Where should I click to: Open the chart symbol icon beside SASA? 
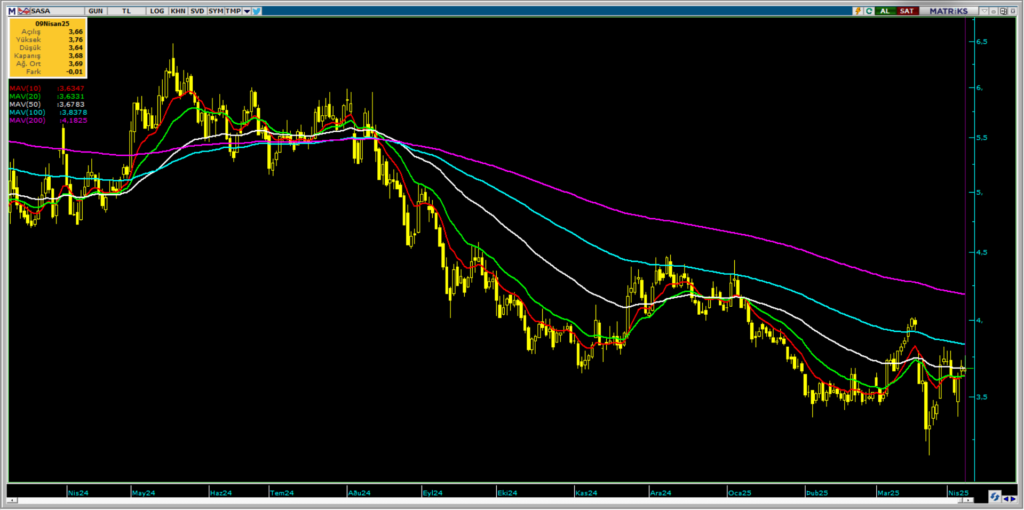pyautogui.click(x=23, y=10)
